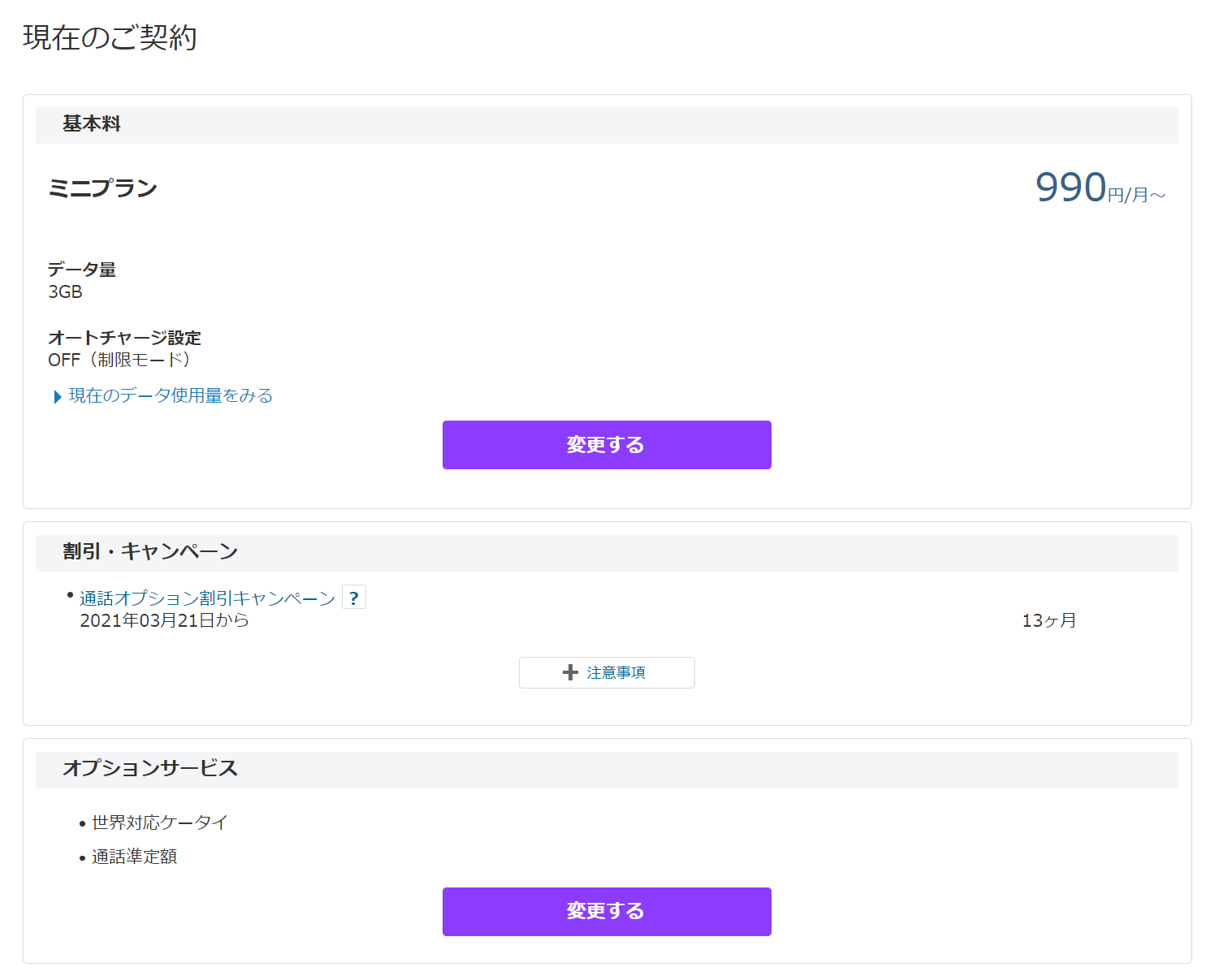Expand the 注意事項 section
This screenshot has height=980, width=1219.
coord(607,672)
